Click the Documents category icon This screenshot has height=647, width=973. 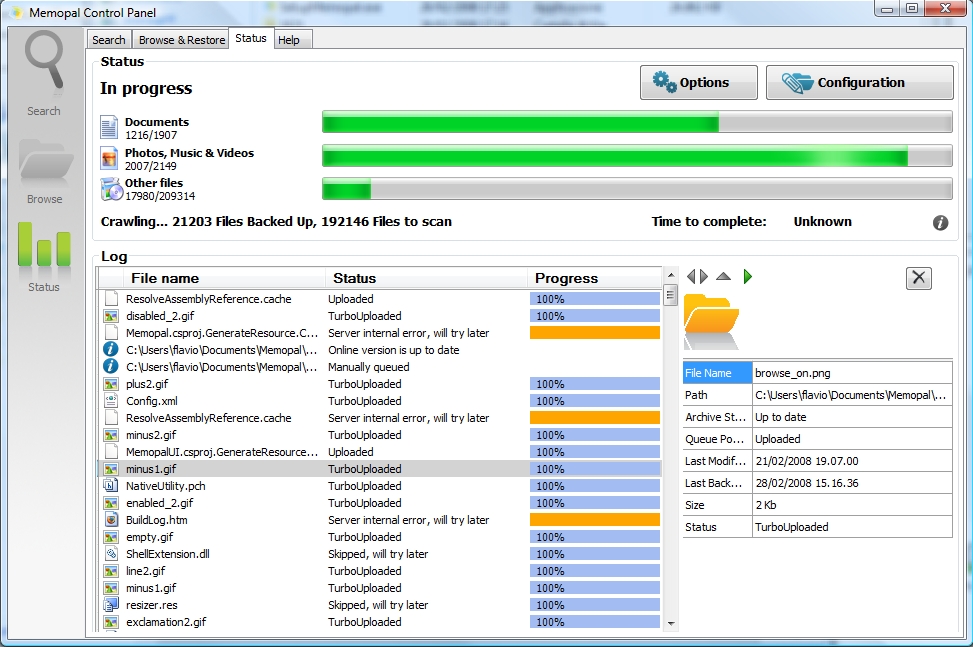click(x=109, y=127)
